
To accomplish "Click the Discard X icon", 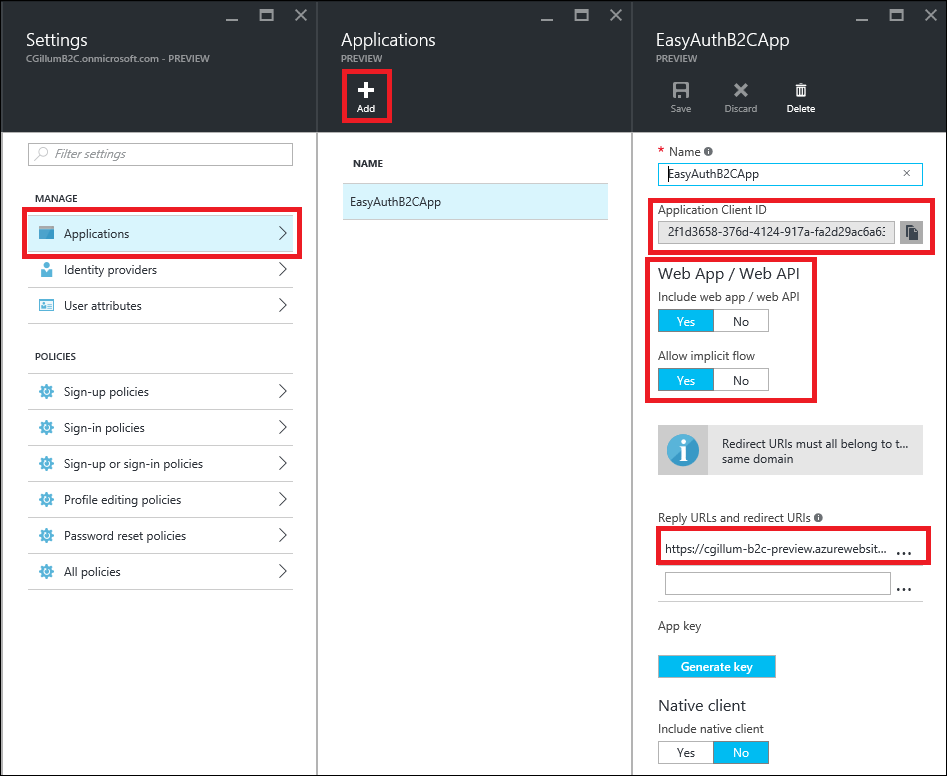I will [741, 91].
